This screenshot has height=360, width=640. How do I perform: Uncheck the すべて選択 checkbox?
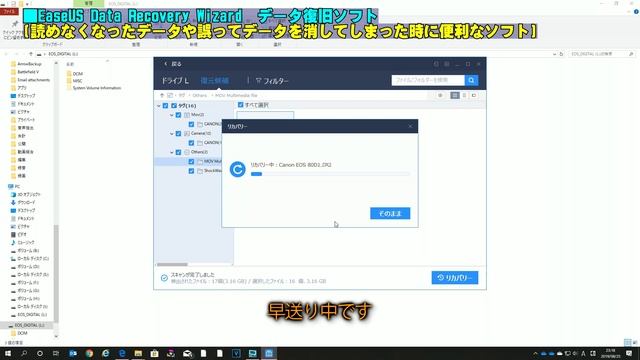(240, 105)
